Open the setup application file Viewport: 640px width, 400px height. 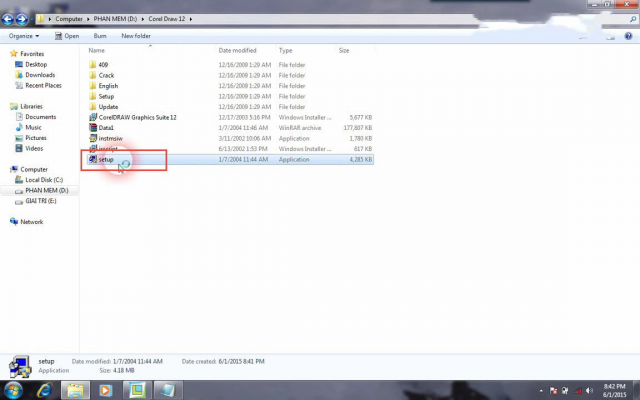105,159
